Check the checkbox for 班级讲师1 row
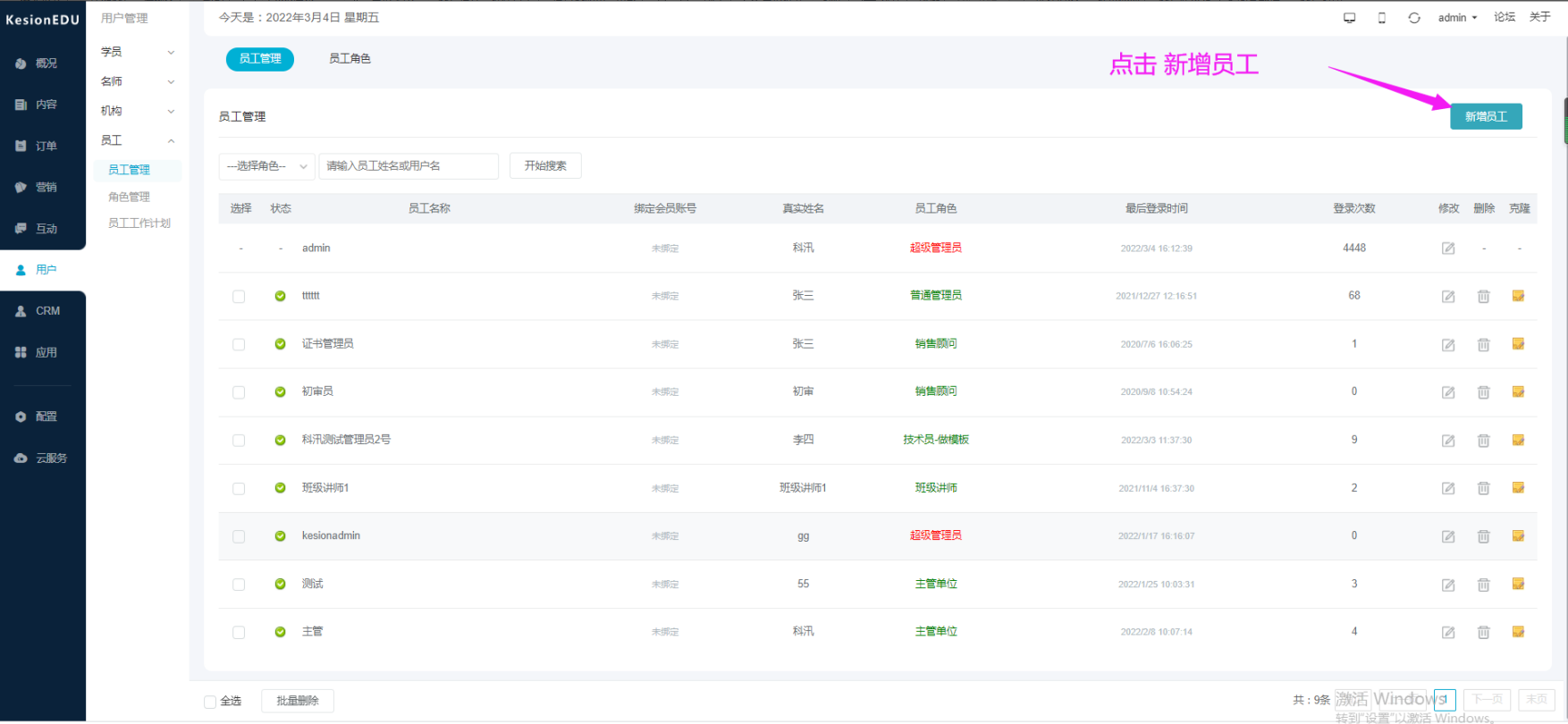Viewport: 1568px width, 724px height. 239,489
